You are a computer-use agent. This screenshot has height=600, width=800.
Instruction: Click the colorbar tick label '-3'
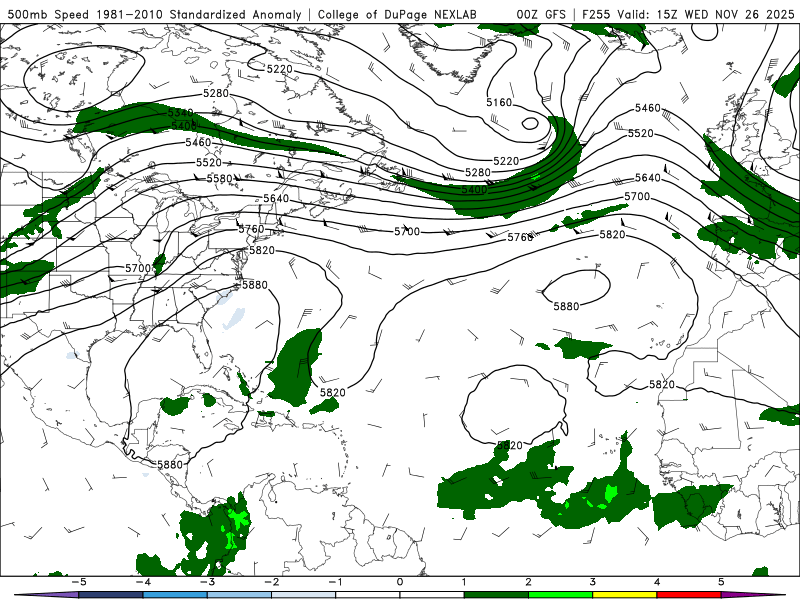click(x=207, y=582)
